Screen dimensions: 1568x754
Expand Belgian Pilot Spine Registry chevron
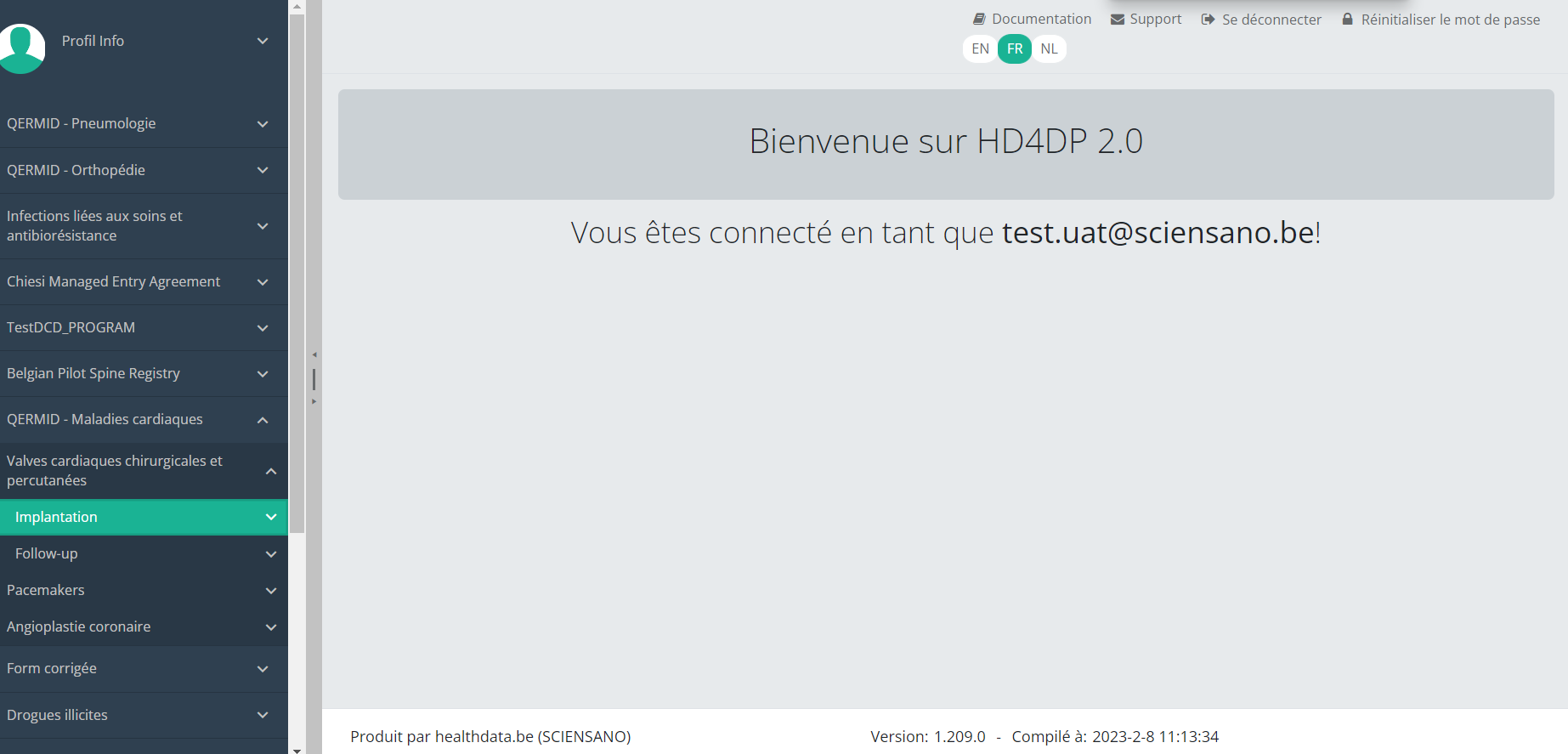(x=263, y=374)
